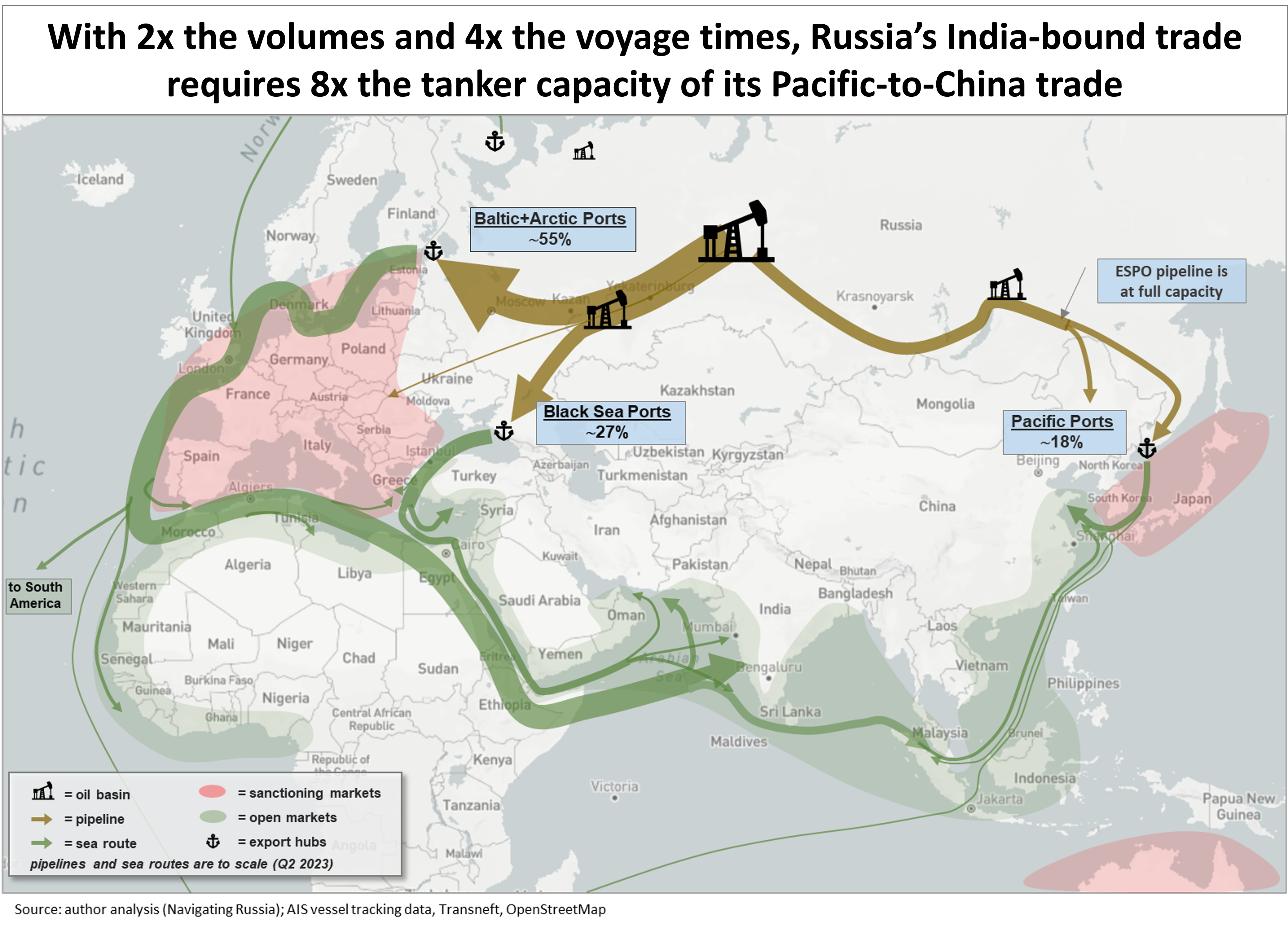
Task: Click the 'Saudi Arabia' country label
Action: [539, 600]
